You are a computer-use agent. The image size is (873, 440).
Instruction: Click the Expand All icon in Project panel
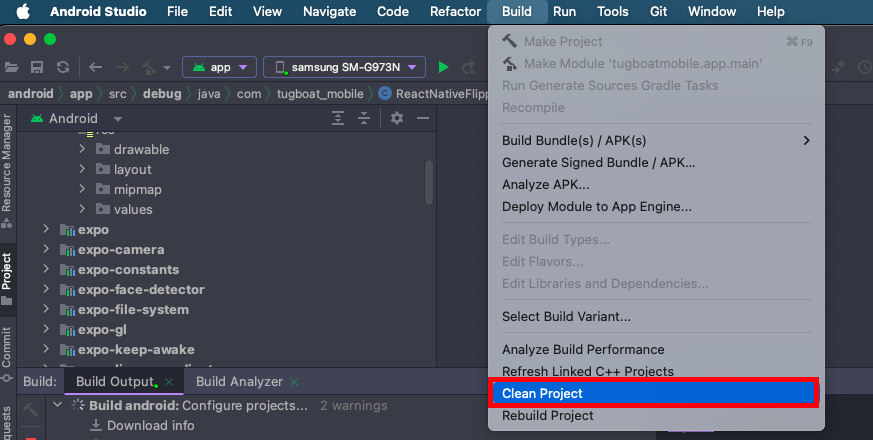[337, 118]
